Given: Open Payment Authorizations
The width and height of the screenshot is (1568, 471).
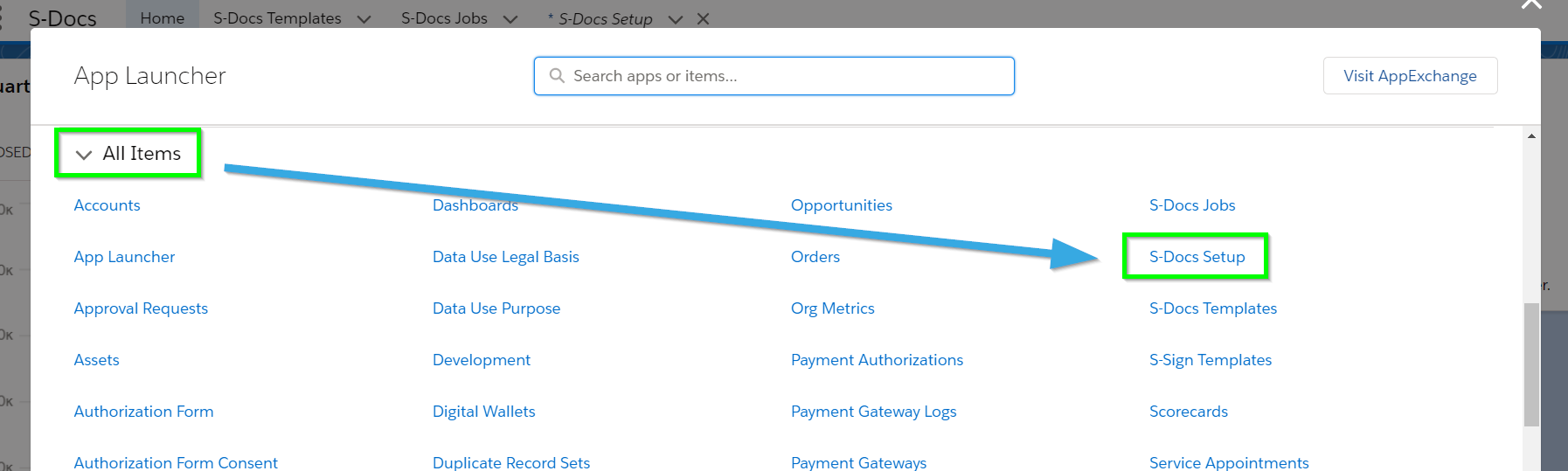Looking at the screenshot, I should coord(877,360).
